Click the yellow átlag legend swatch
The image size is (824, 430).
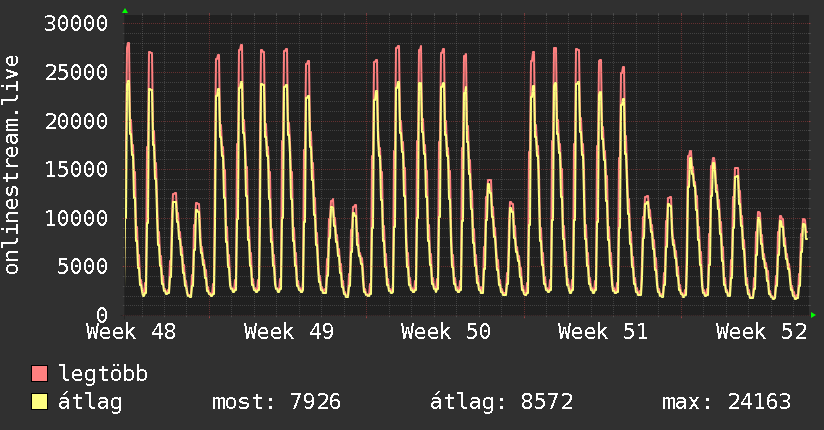39,402
